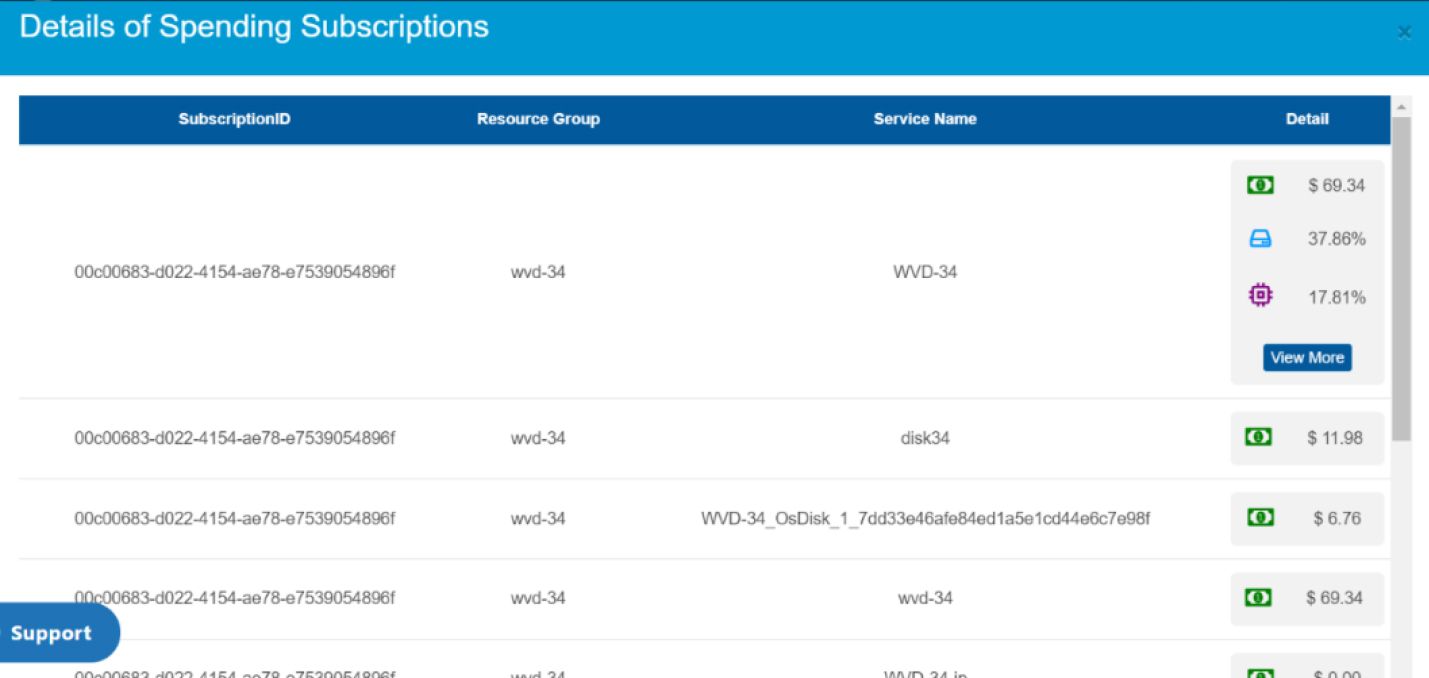The image size is (1429, 678).
Task: Click the purple CPU chip icon beside 17.81%
Action: 1261,295
